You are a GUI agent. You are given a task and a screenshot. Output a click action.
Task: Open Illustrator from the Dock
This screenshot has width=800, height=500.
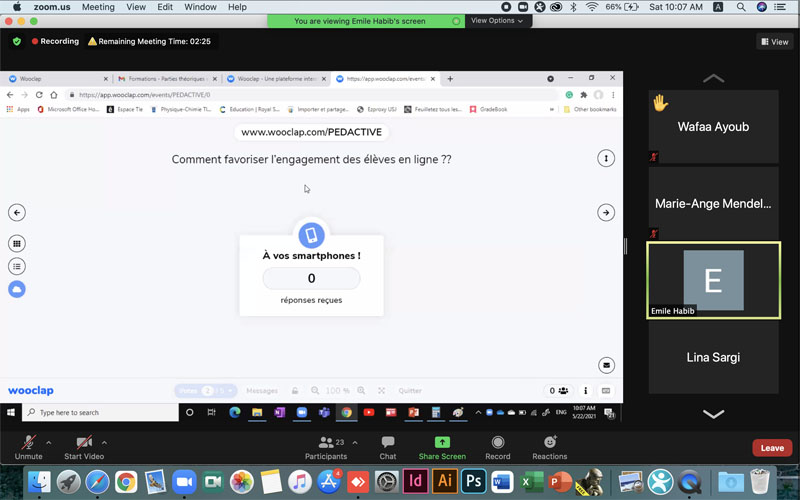point(444,481)
